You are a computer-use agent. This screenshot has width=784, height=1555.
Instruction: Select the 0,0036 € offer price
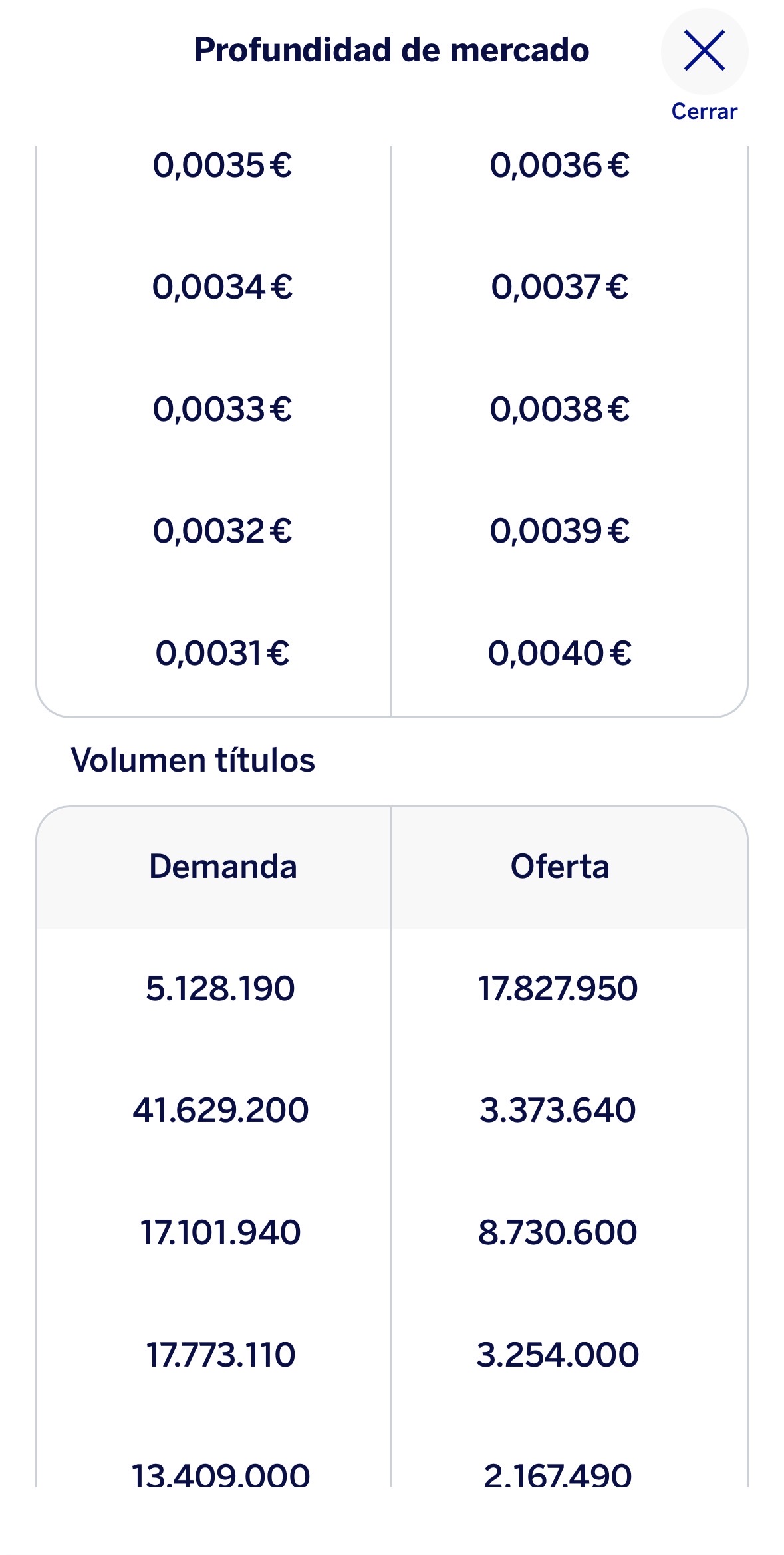coord(559,166)
